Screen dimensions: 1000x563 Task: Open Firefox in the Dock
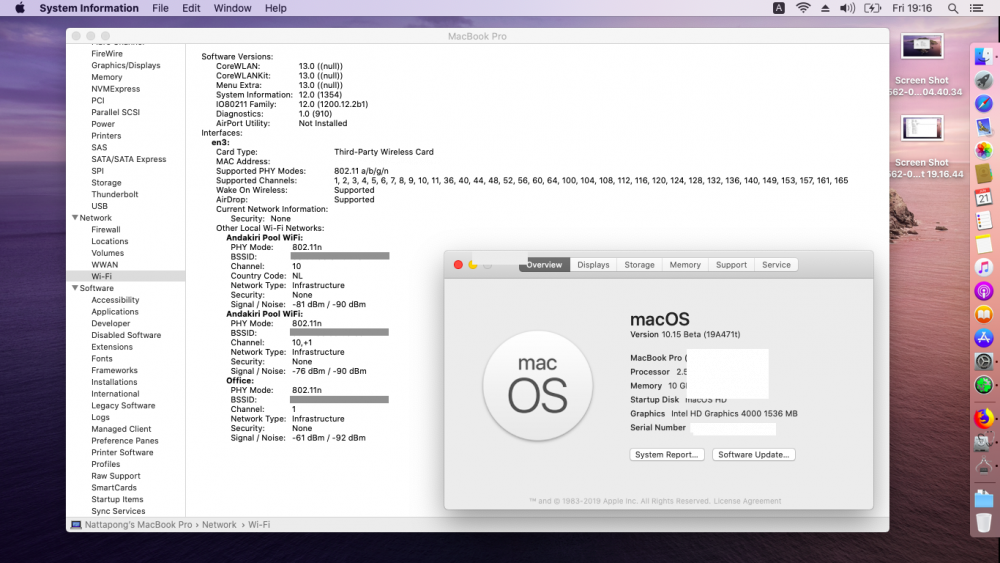tap(983, 418)
